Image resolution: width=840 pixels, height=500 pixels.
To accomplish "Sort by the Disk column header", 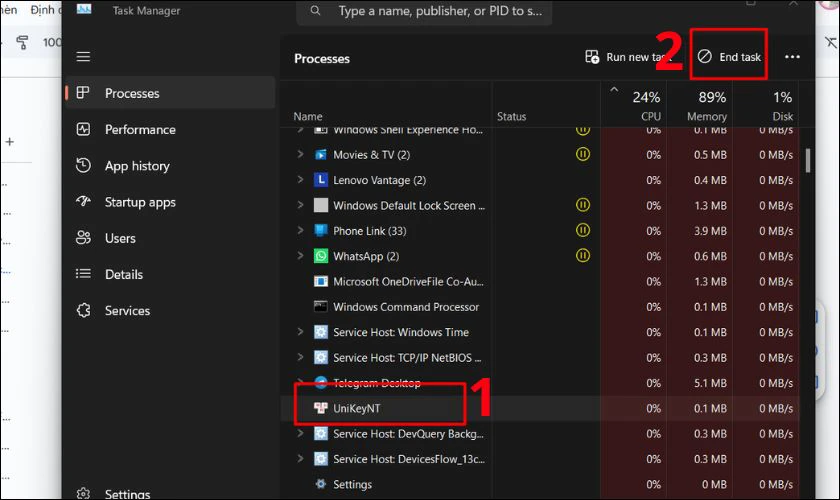I will (x=766, y=105).
